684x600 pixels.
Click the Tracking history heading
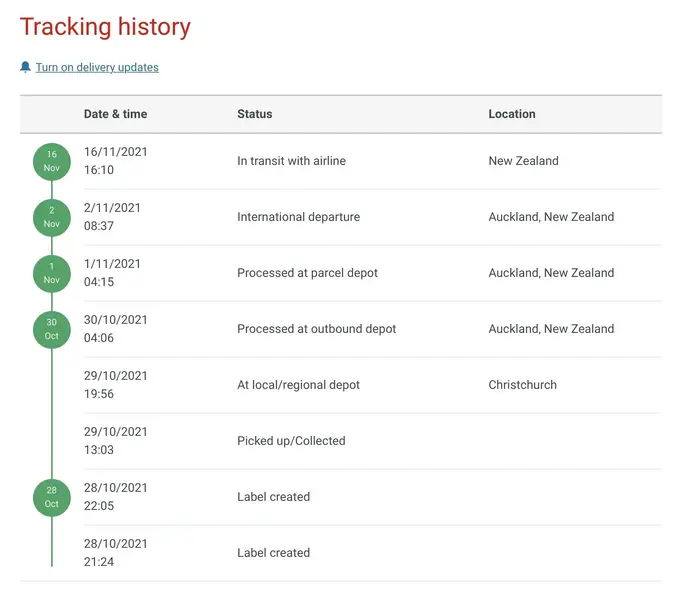click(x=105, y=27)
